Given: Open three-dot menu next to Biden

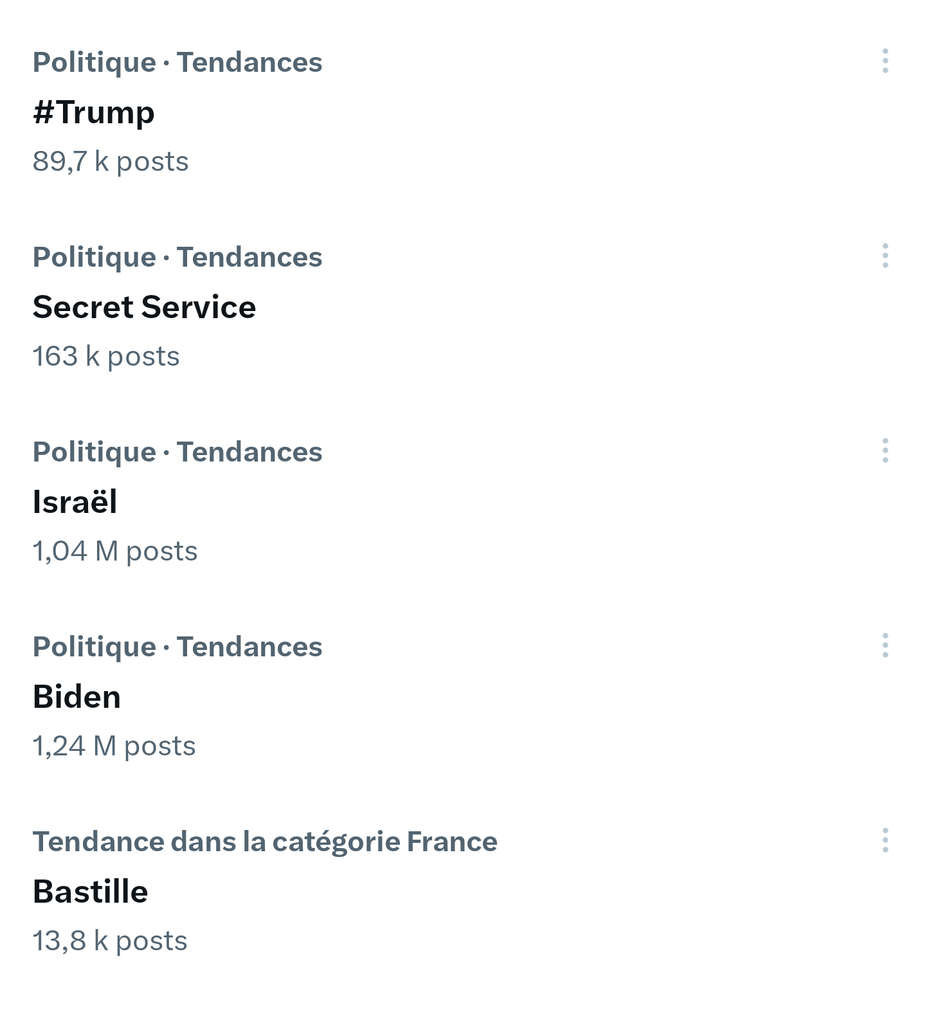Looking at the screenshot, I should [x=885, y=647].
